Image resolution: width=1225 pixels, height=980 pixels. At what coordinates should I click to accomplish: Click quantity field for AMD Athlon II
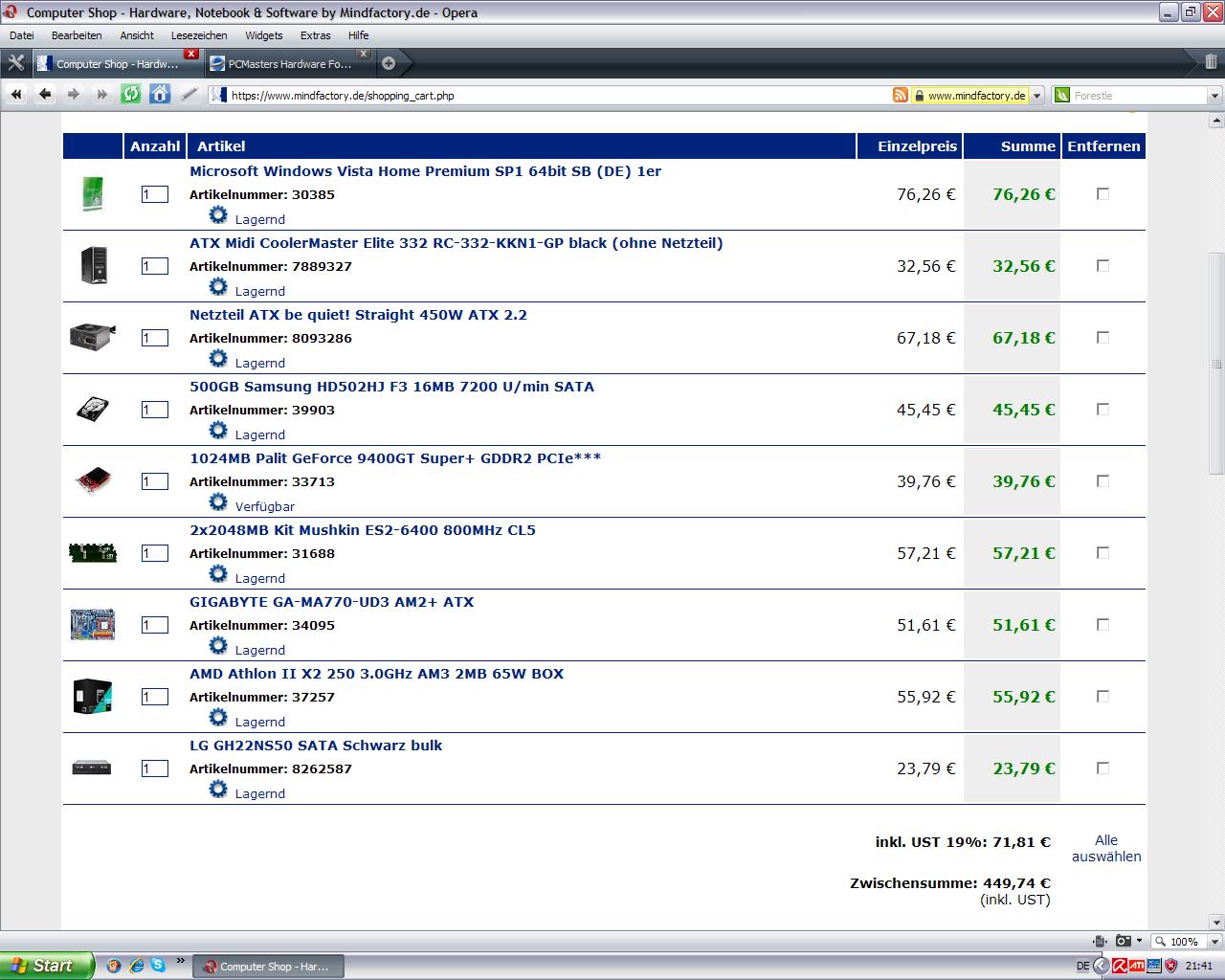(154, 697)
